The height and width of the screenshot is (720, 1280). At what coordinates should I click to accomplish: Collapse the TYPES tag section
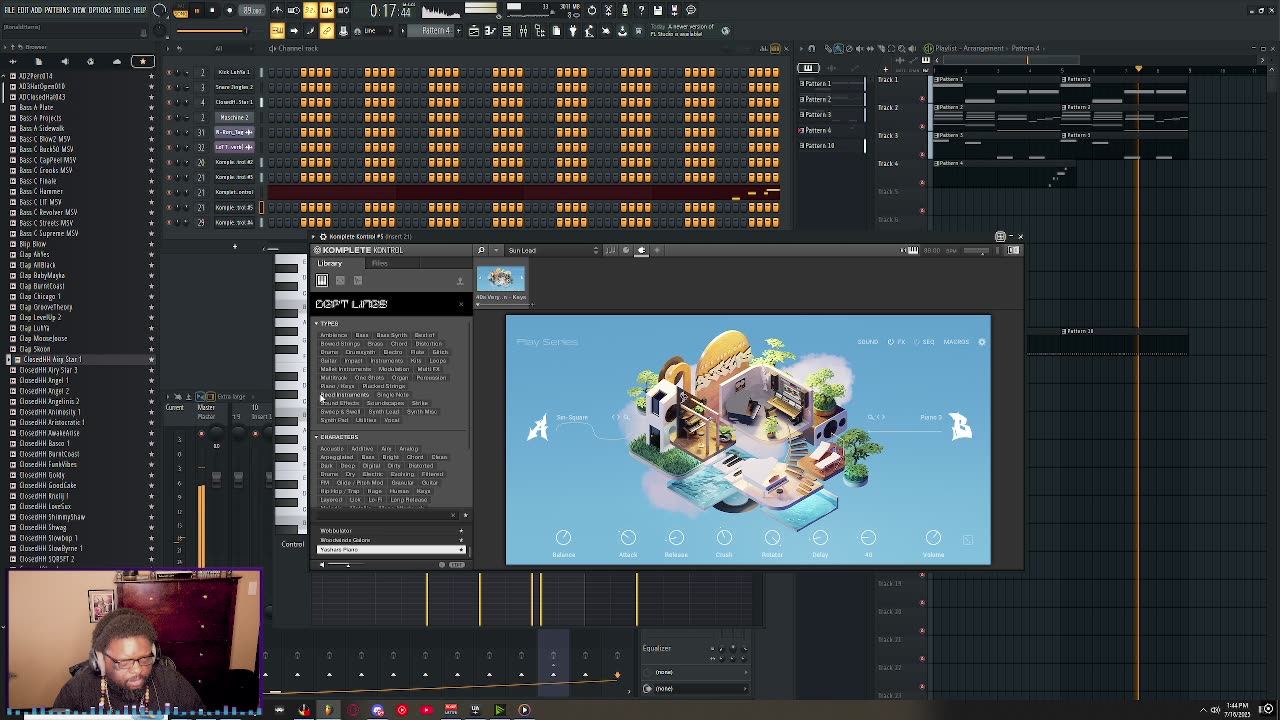pyautogui.click(x=317, y=324)
